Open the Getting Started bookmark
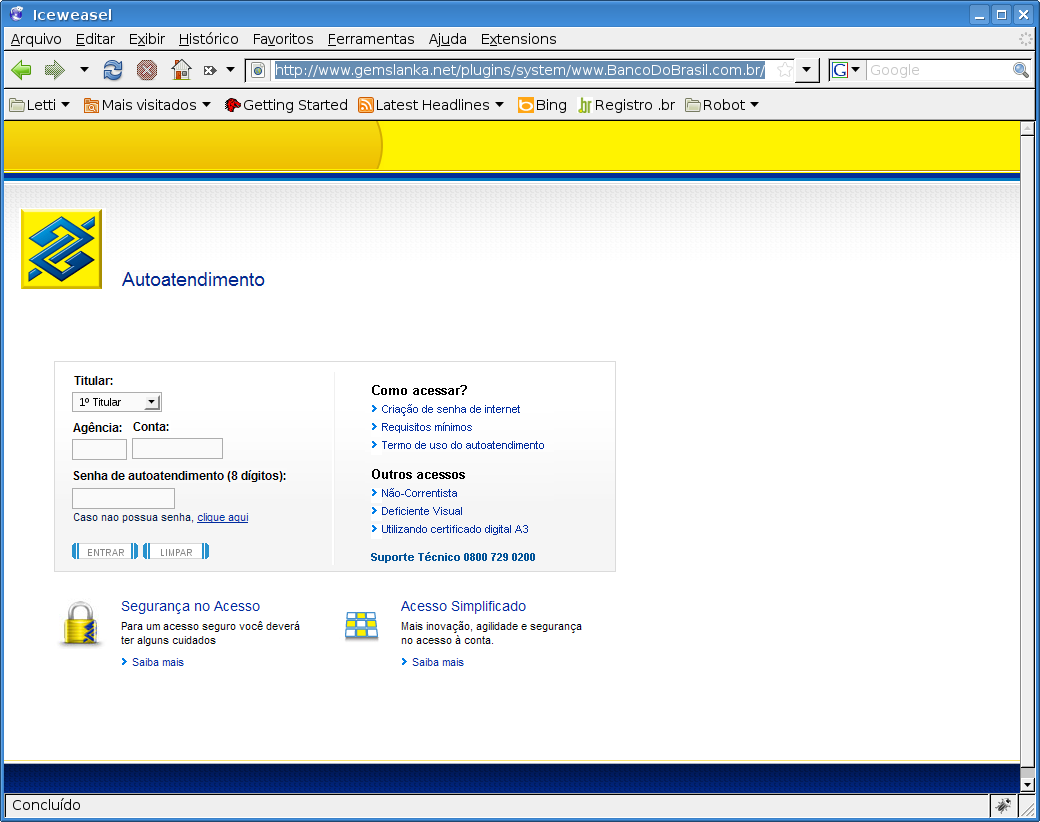Viewport: 1040px width, 822px height. tap(286, 105)
